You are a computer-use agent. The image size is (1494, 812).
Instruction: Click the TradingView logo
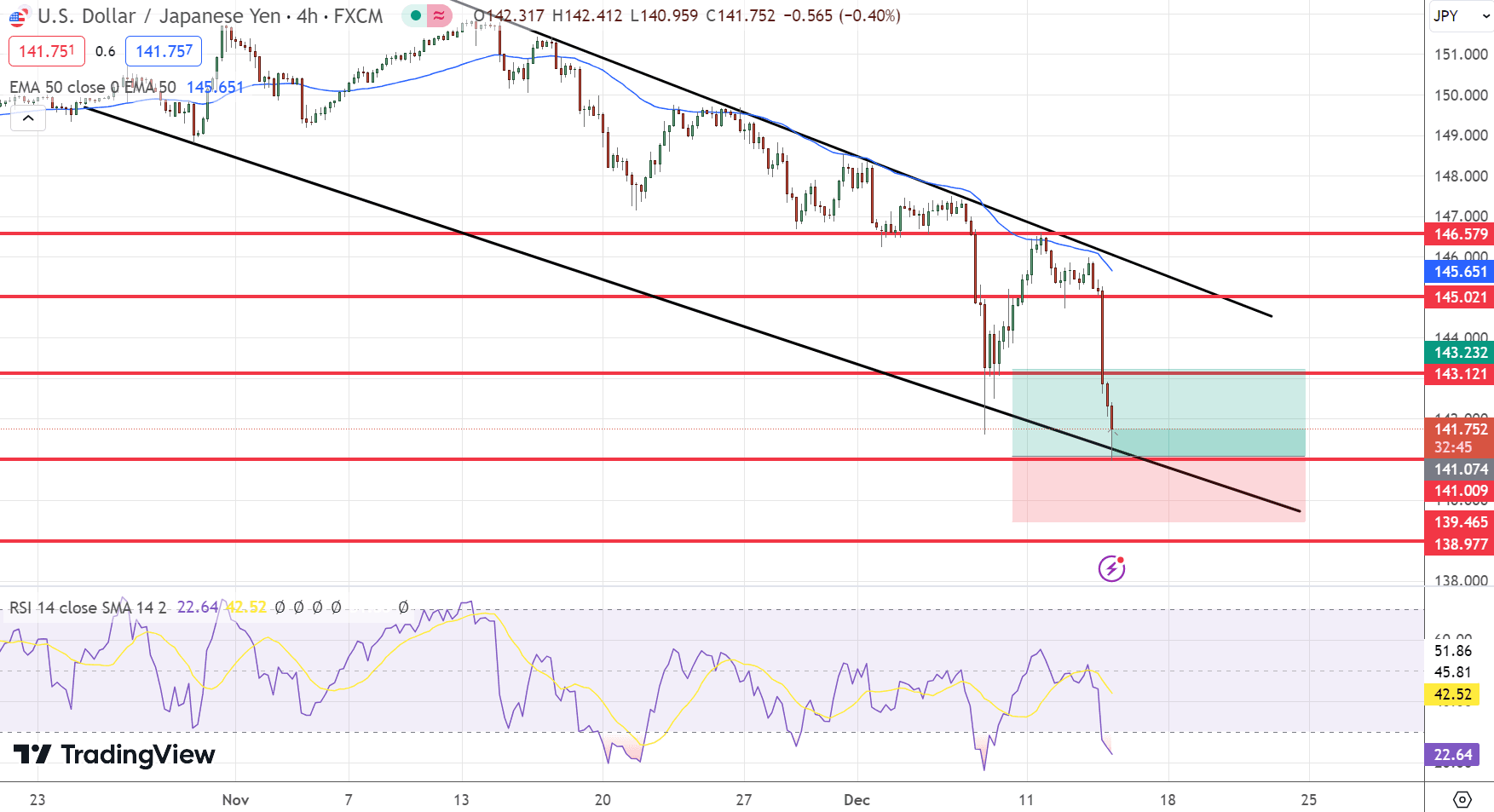click(x=114, y=754)
